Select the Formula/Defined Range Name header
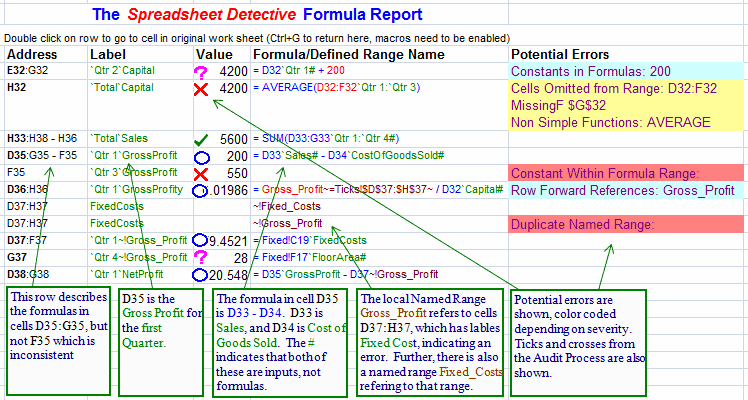The image size is (748, 400). [349, 54]
